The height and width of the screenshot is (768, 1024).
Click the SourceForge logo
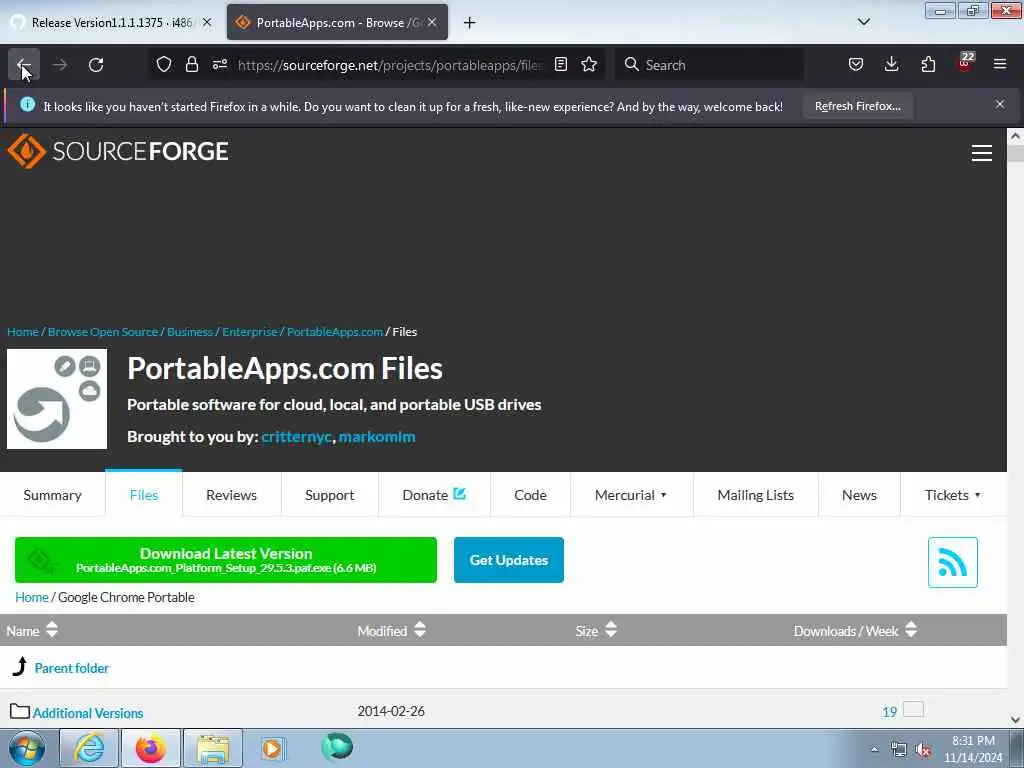(118, 152)
